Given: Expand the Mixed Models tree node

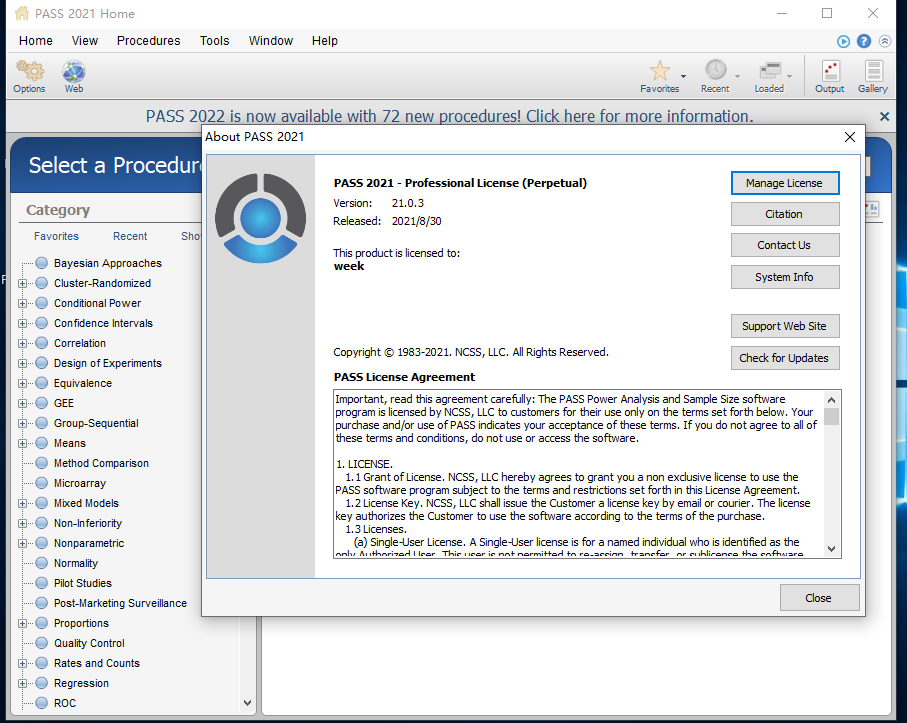Looking at the screenshot, I should click(x=22, y=503).
